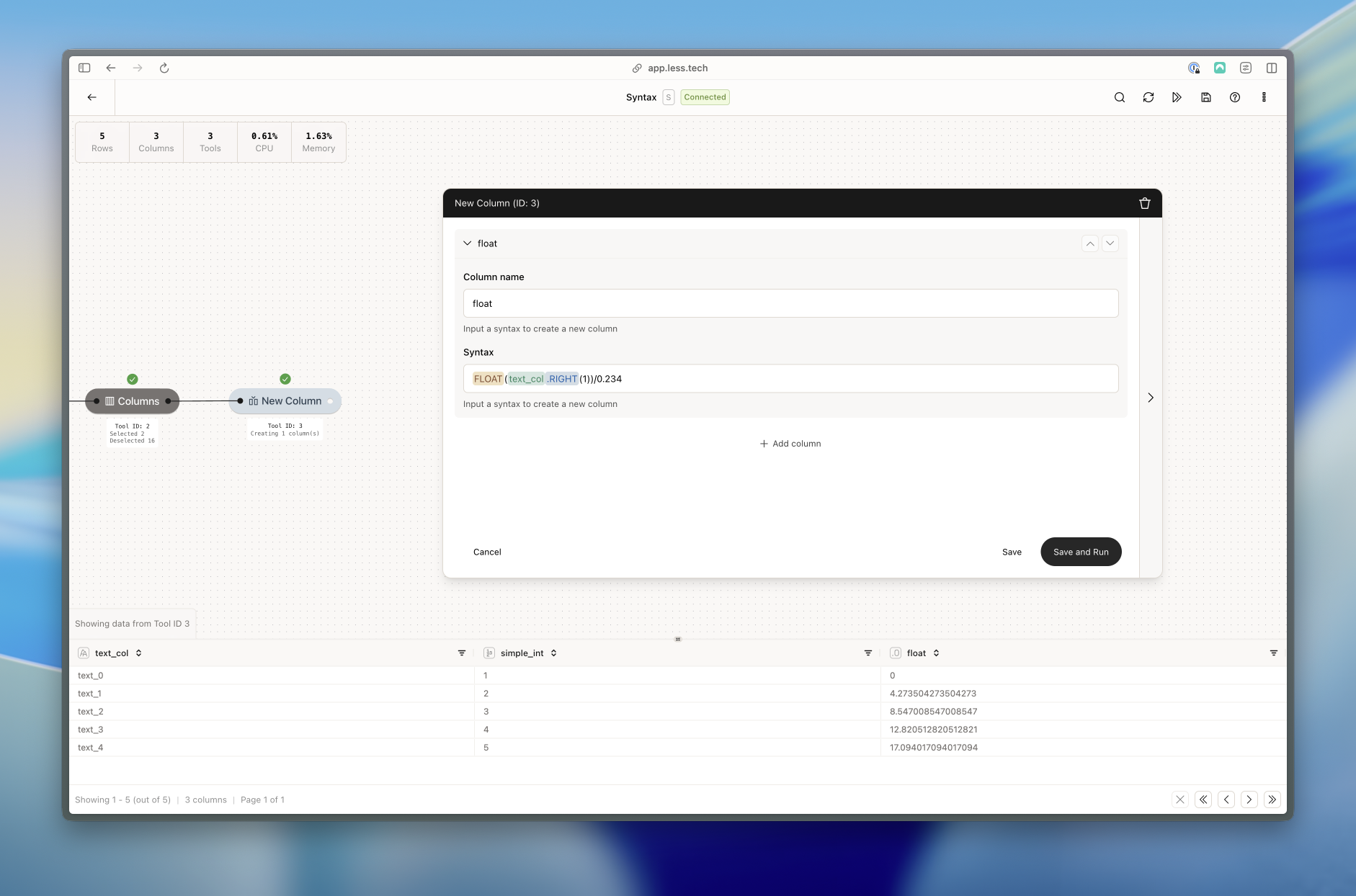Sort the float column
1356x896 pixels.
(x=936, y=653)
